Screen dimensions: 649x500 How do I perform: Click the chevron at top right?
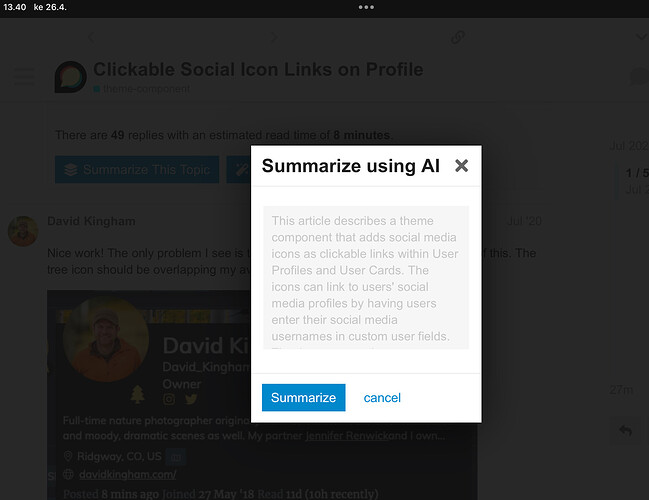point(642,37)
